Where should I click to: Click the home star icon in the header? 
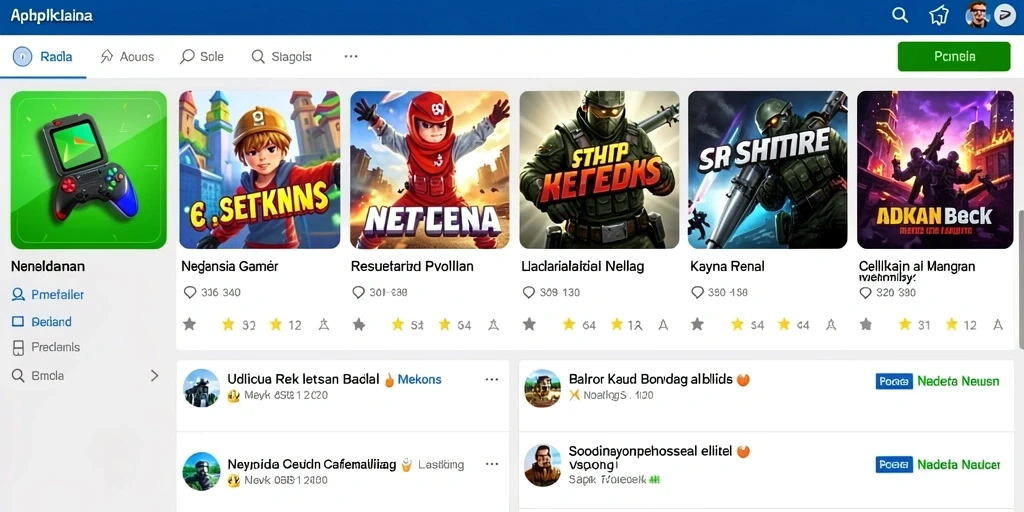938,16
